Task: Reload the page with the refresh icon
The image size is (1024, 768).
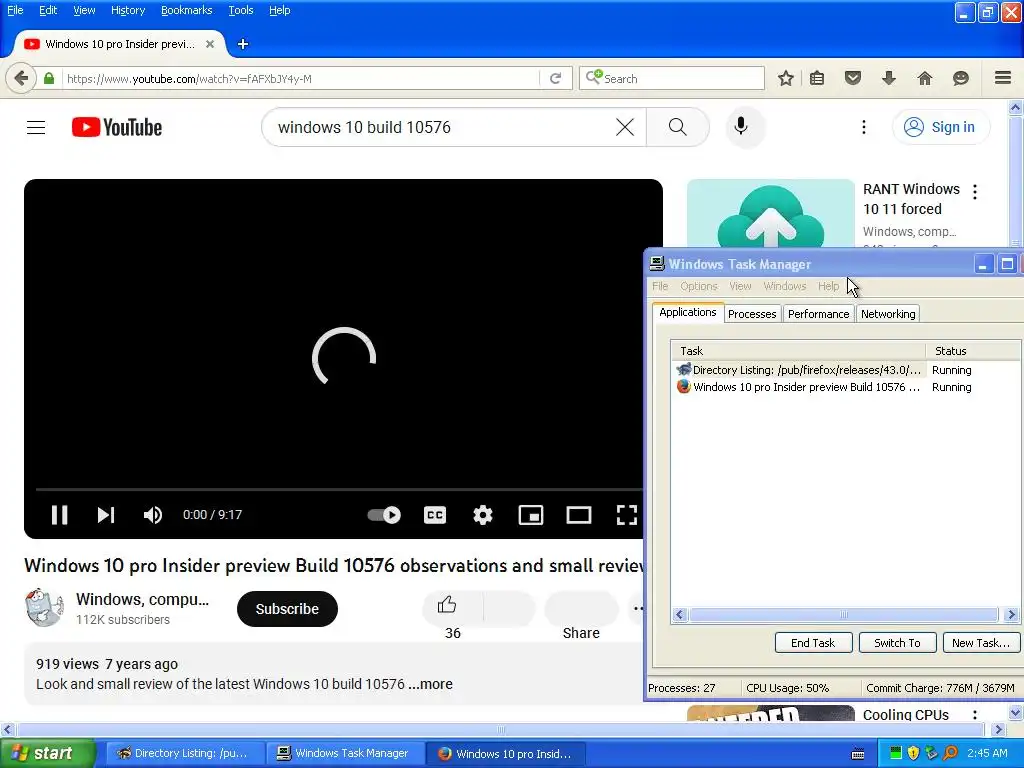Action: [x=556, y=78]
